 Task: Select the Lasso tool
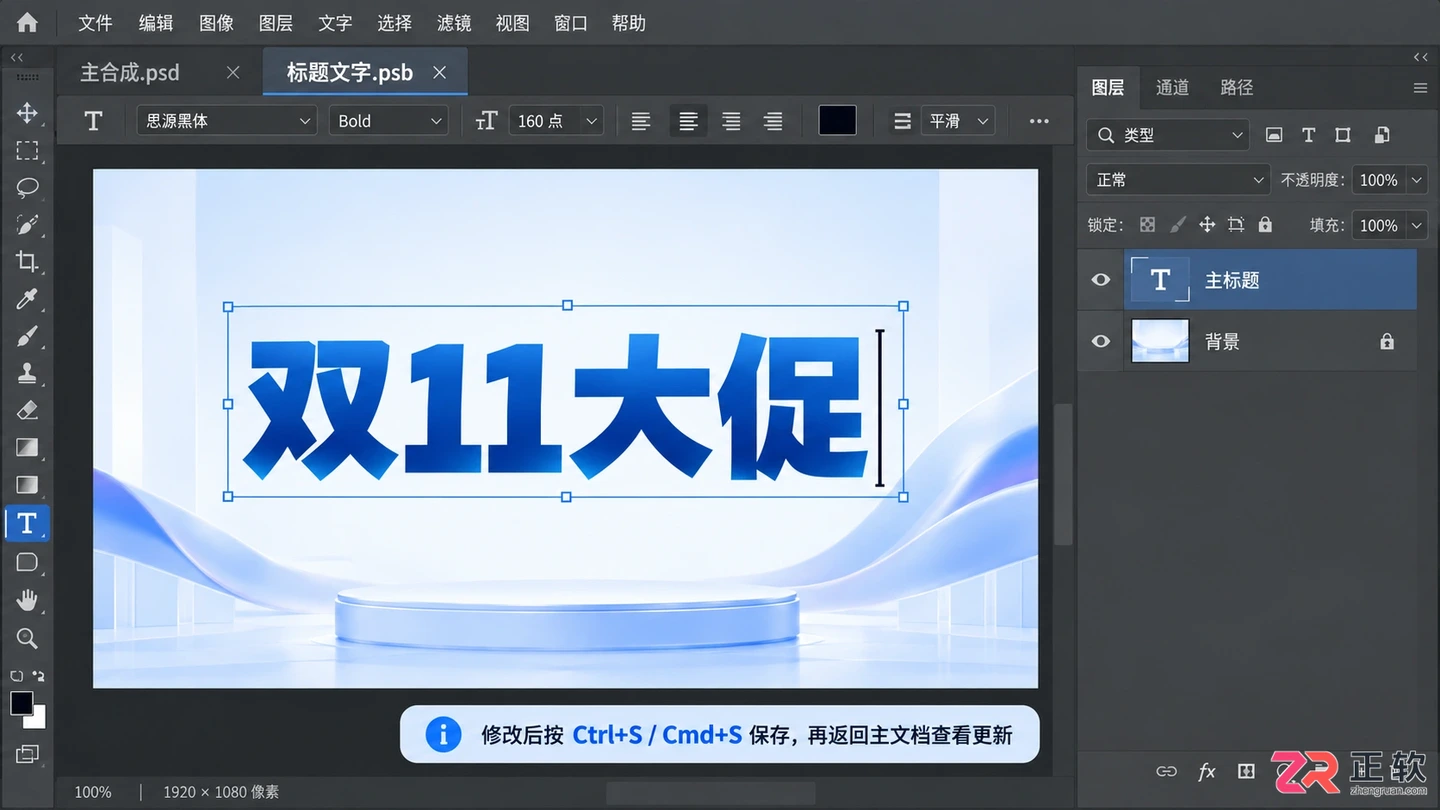[27, 187]
